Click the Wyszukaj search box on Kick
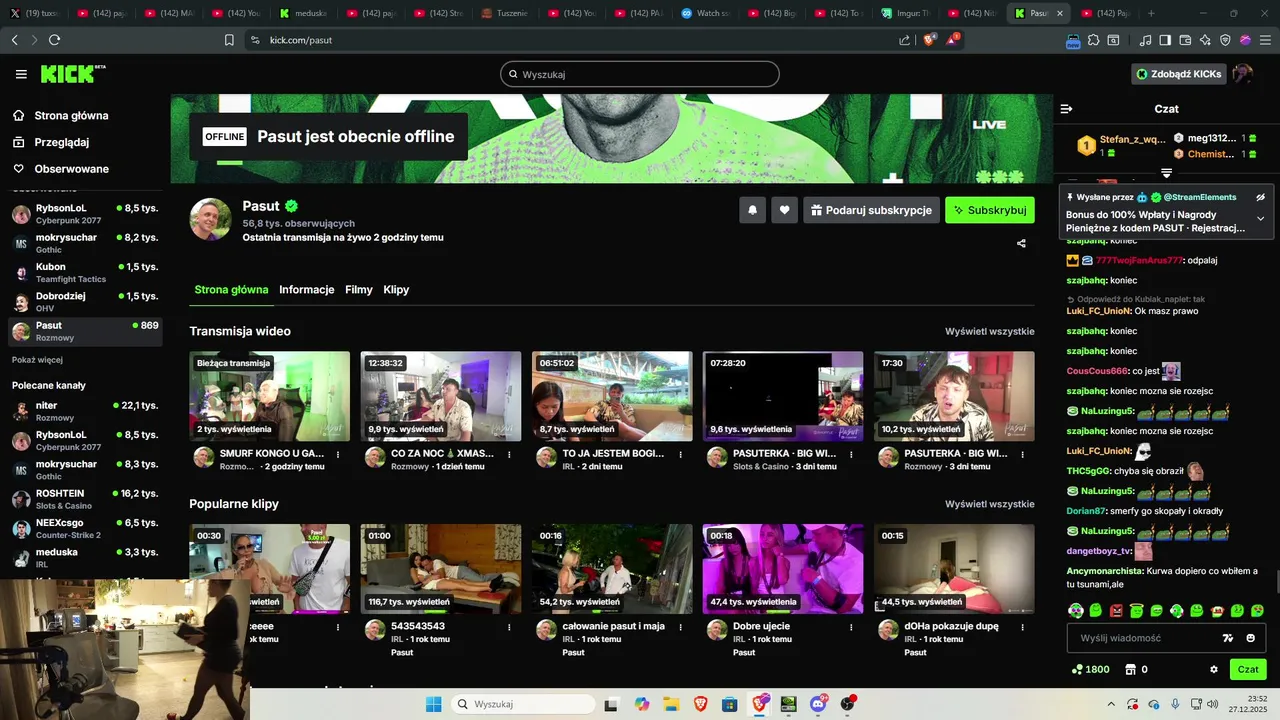Image resolution: width=1280 pixels, height=720 pixels. tap(639, 74)
